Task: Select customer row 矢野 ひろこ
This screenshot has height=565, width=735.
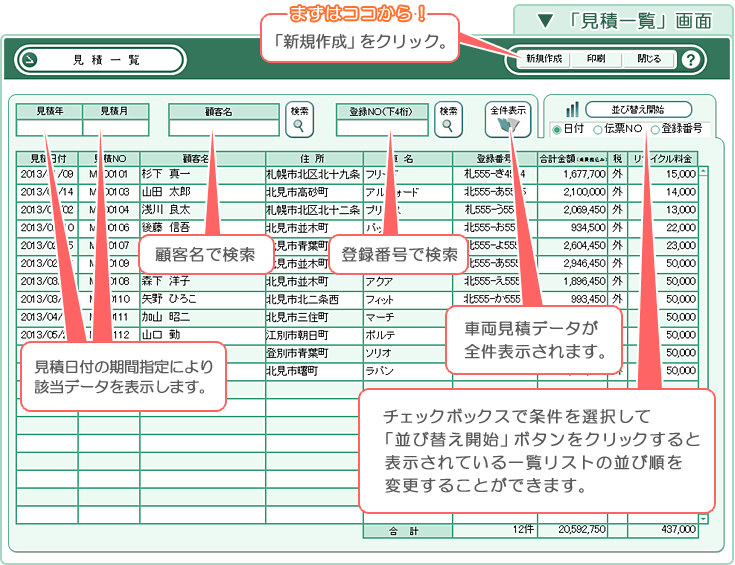Action: point(202,299)
